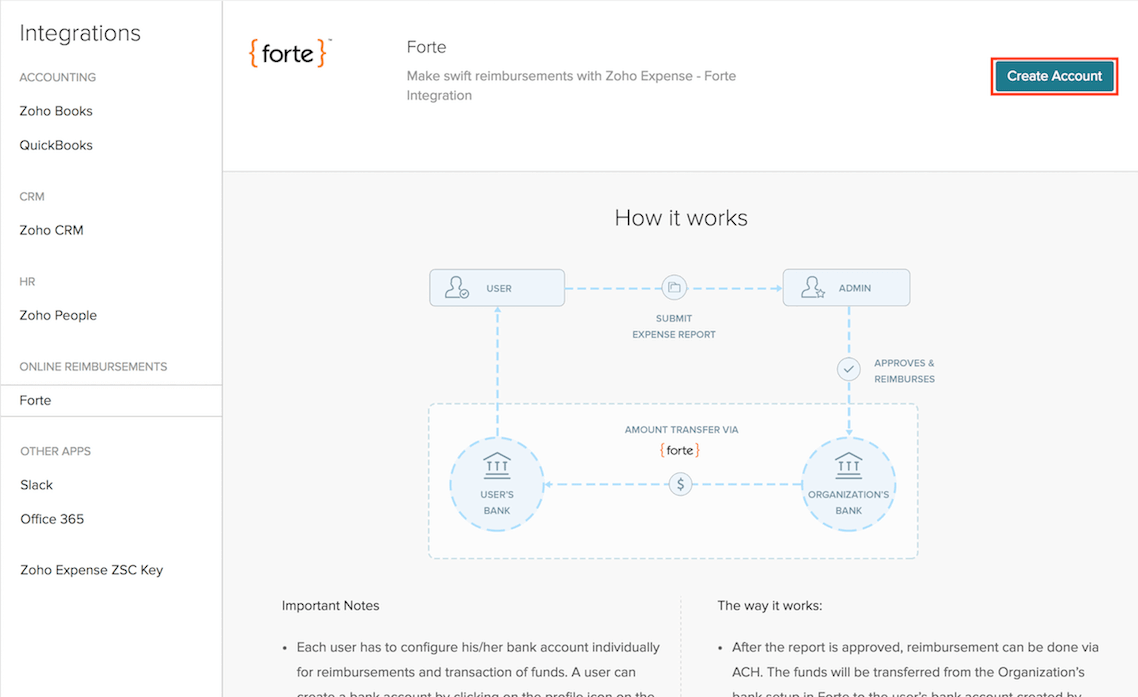
Task: Click the user person icon in diagram
Action: pyautogui.click(x=457, y=288)
